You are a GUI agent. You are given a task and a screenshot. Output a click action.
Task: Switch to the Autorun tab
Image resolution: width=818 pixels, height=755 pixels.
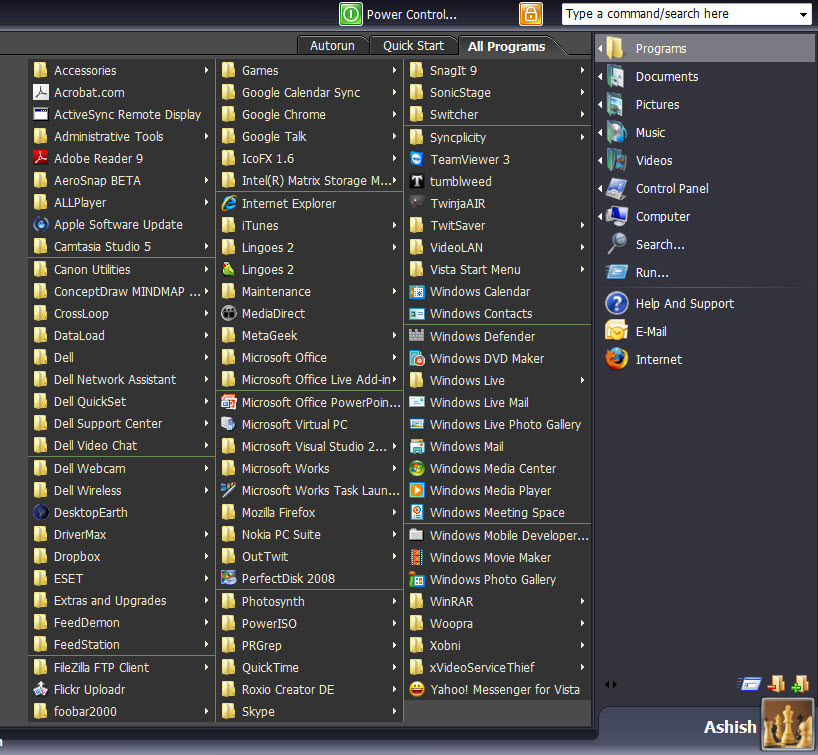(332, 46)
